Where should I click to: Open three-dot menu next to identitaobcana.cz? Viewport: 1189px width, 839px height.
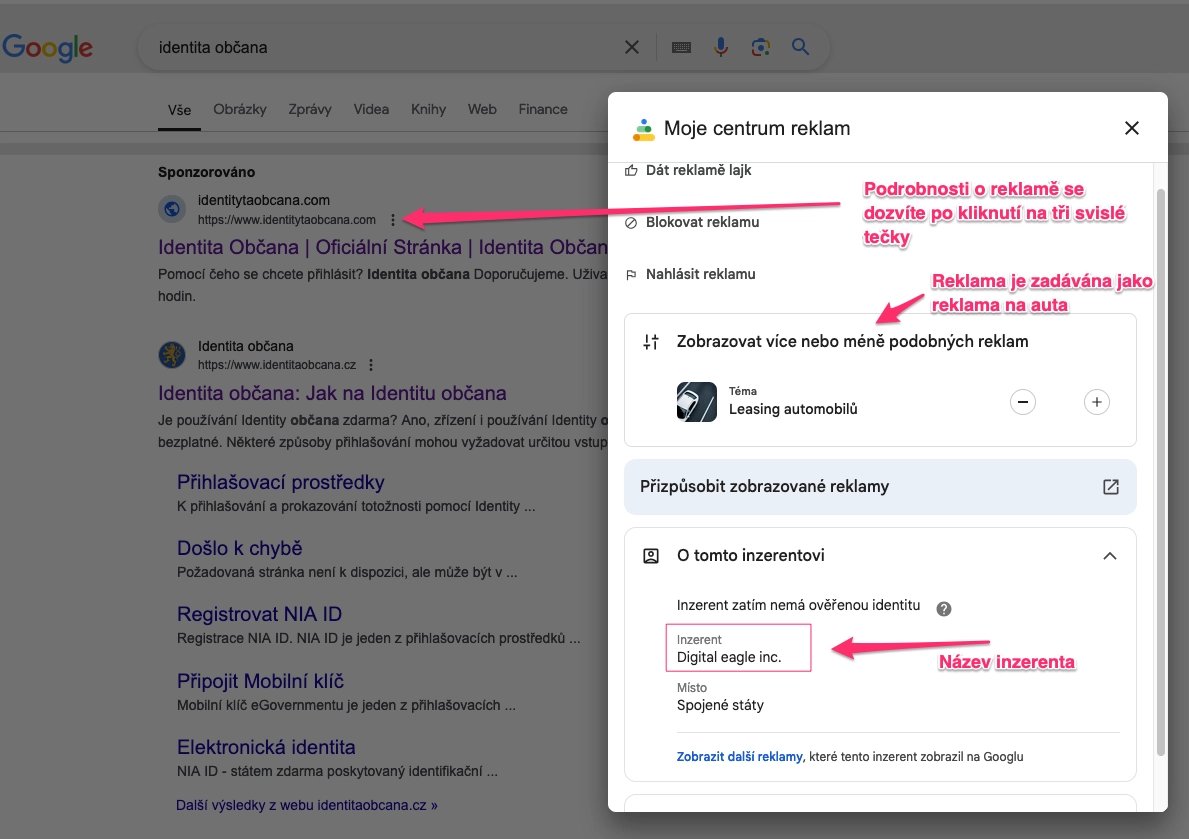coord(371,365)
